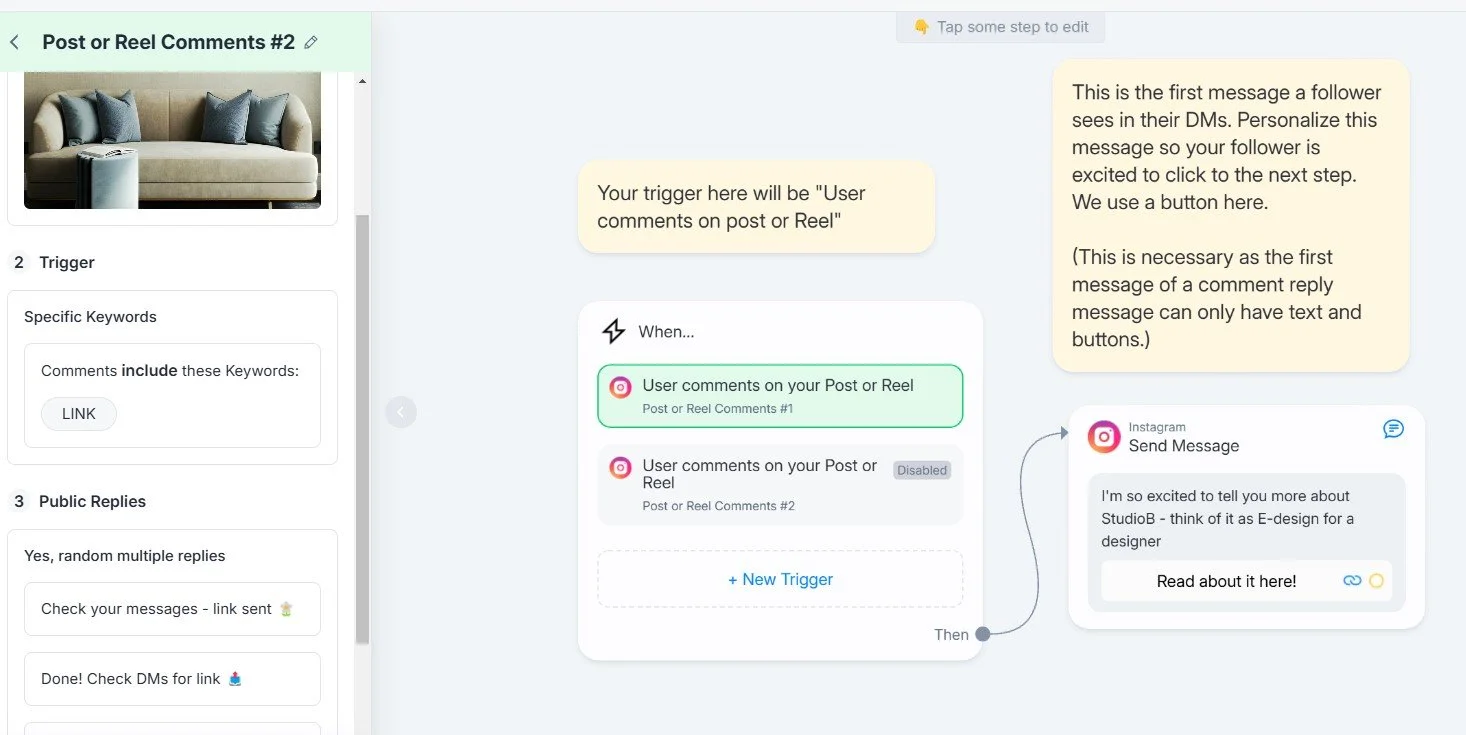Viewport: 1466px width, 735px height.
Task: Click the link icon on Read about it here button
Action: click(1352, 581)
